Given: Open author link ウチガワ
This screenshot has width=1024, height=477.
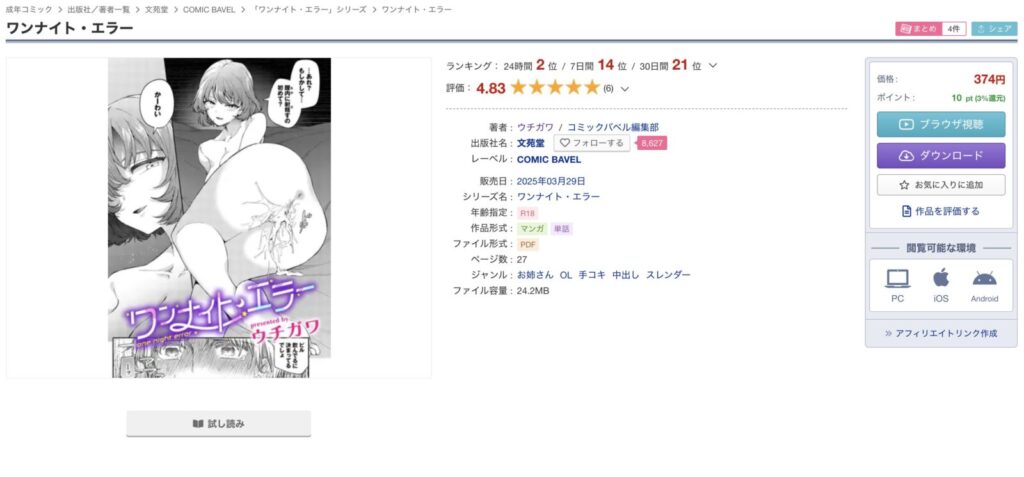Looking at the screenshot, I should coord(535,127).
